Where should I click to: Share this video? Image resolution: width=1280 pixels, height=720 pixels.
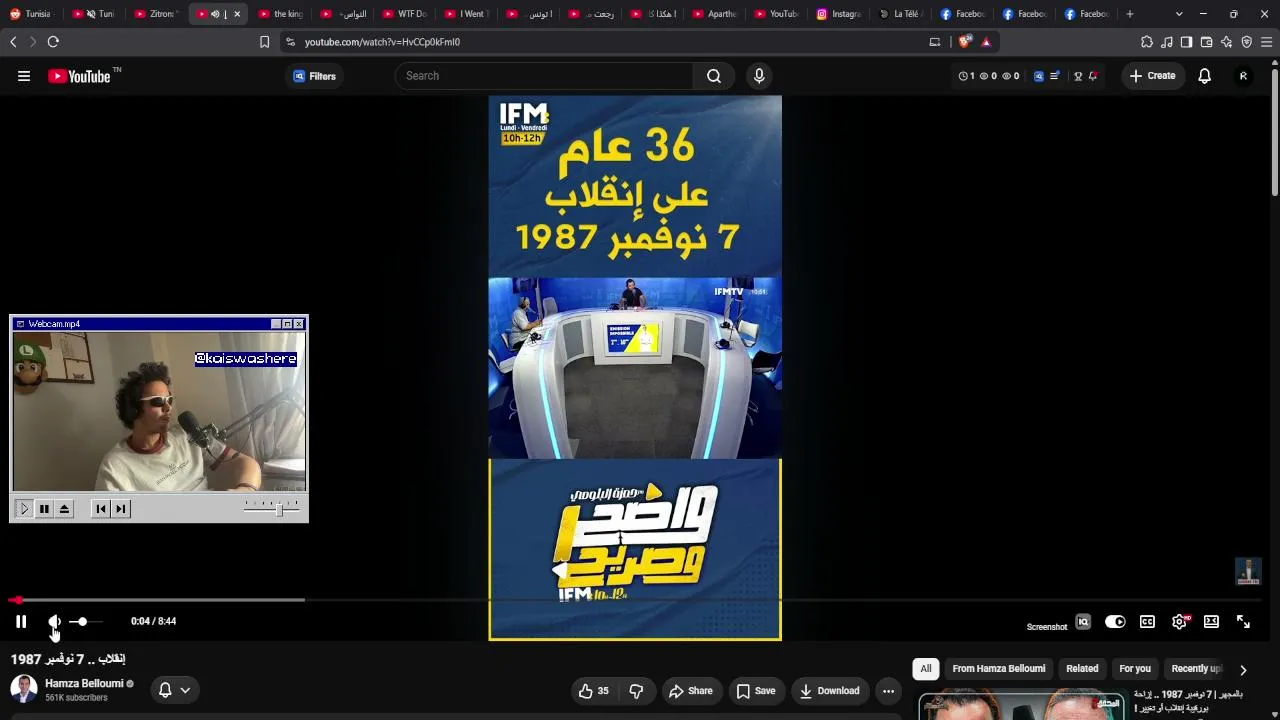coord(691,691)
